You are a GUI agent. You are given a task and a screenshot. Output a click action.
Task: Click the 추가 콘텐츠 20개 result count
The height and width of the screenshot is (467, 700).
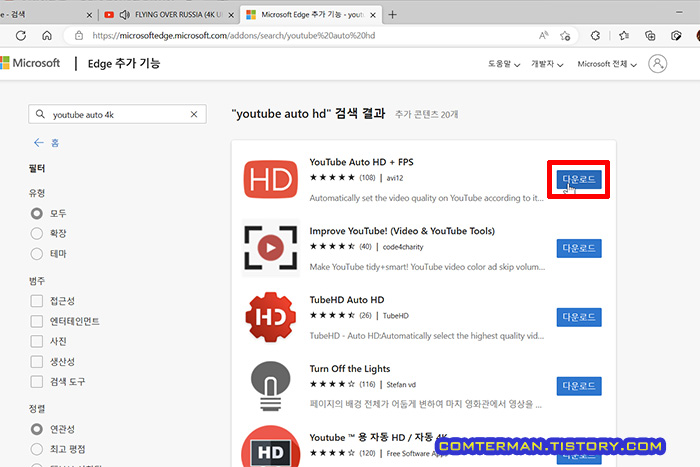coord(426,115)
